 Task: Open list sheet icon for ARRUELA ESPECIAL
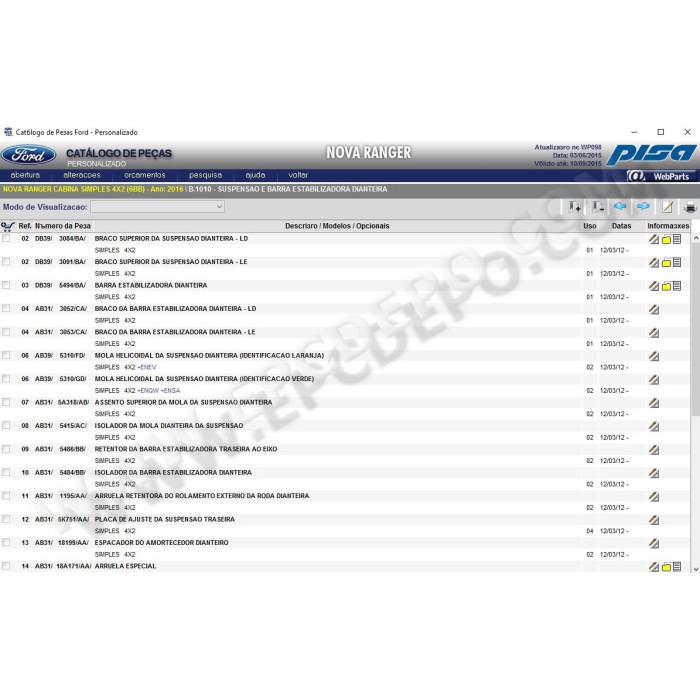point(677,567)
